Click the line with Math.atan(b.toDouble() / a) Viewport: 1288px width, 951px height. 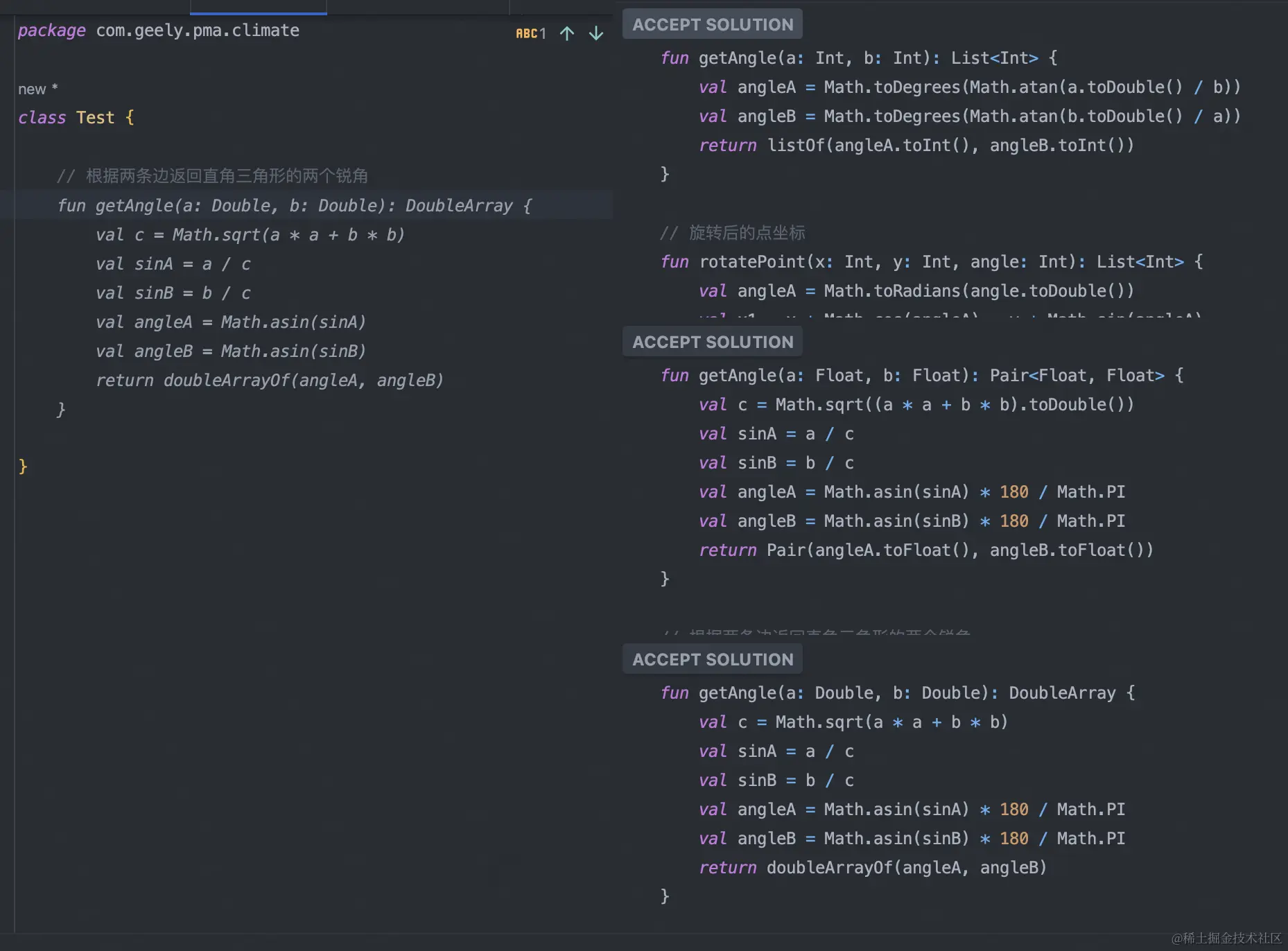tap(970, 116)
